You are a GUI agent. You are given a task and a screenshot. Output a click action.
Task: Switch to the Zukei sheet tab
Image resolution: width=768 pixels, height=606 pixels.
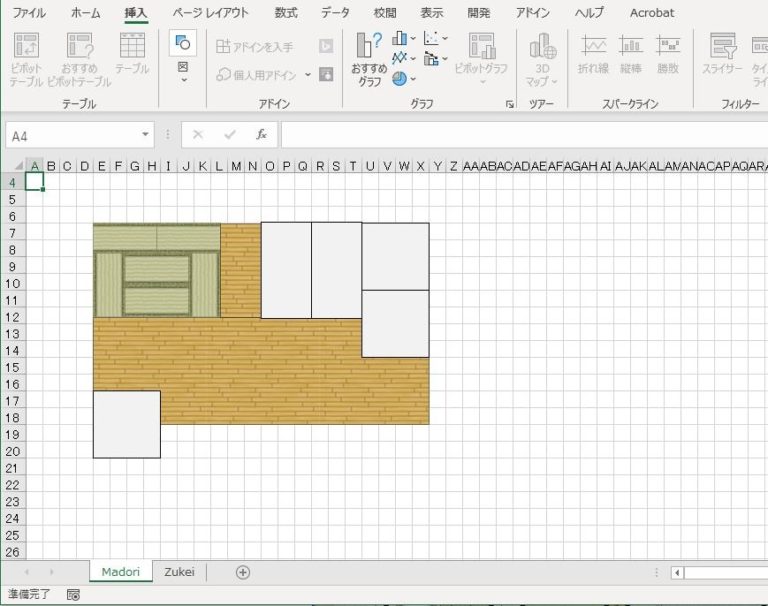179,572
